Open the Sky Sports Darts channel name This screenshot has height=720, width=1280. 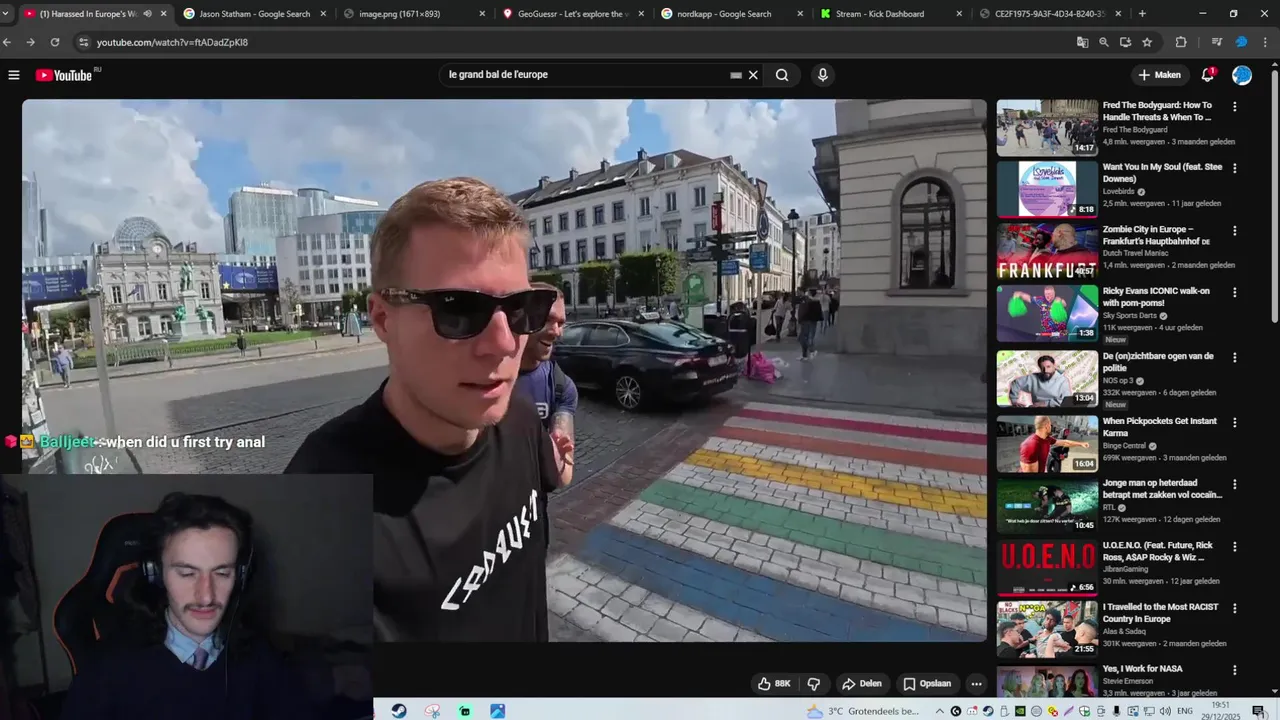pos(1131,315)
